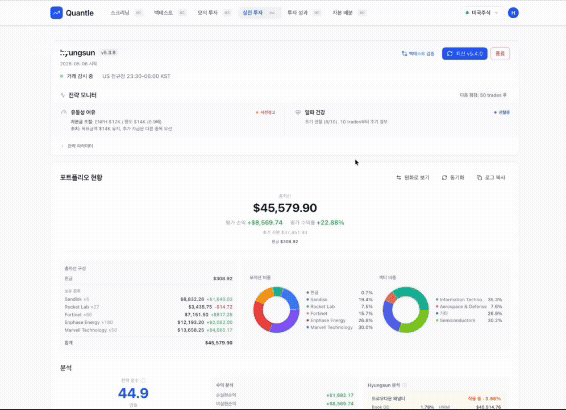Open the 미국주식 market dropdown
The image size is (566, 410).
(482, 13)
